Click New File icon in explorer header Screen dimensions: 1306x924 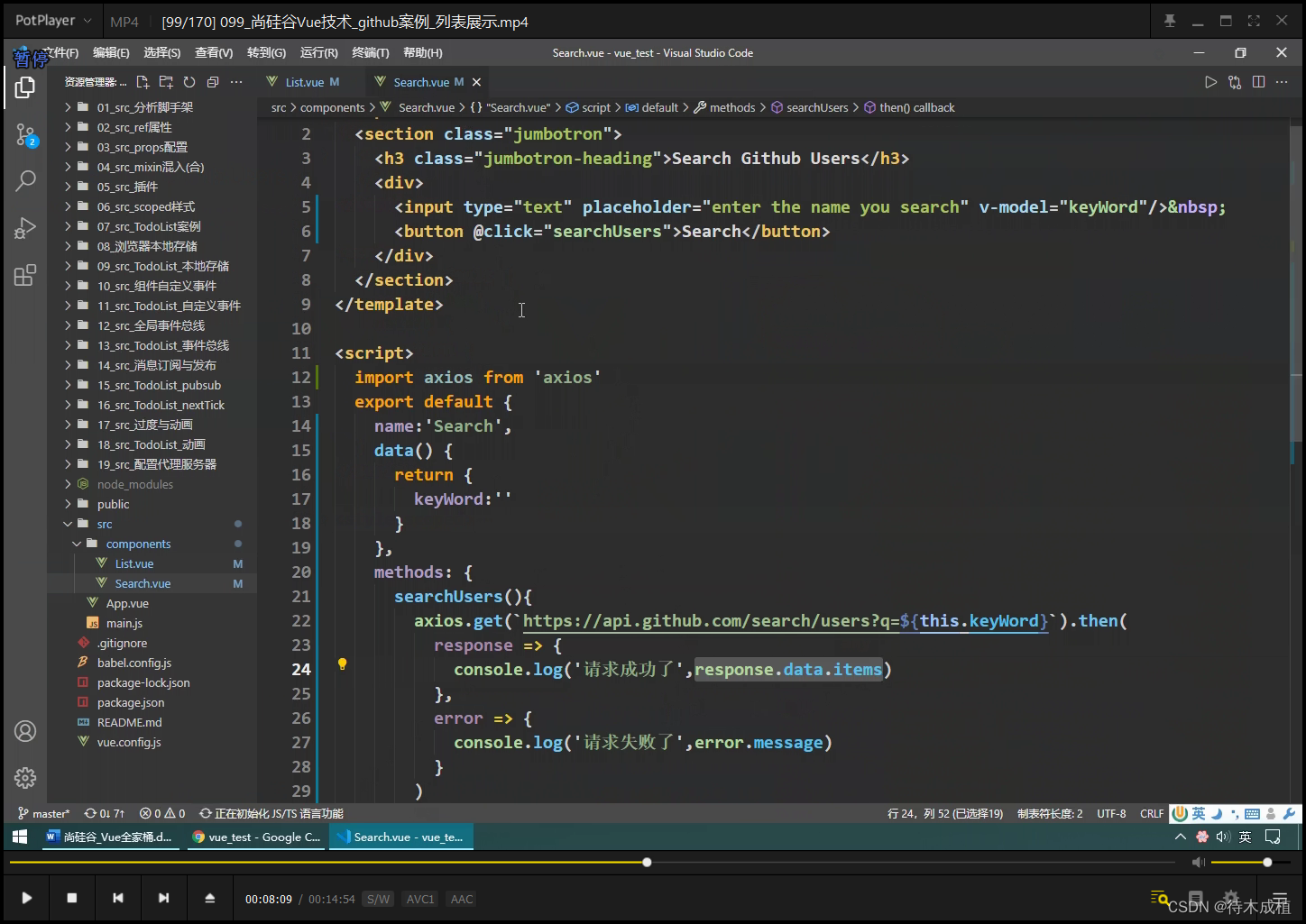(143, 82)
